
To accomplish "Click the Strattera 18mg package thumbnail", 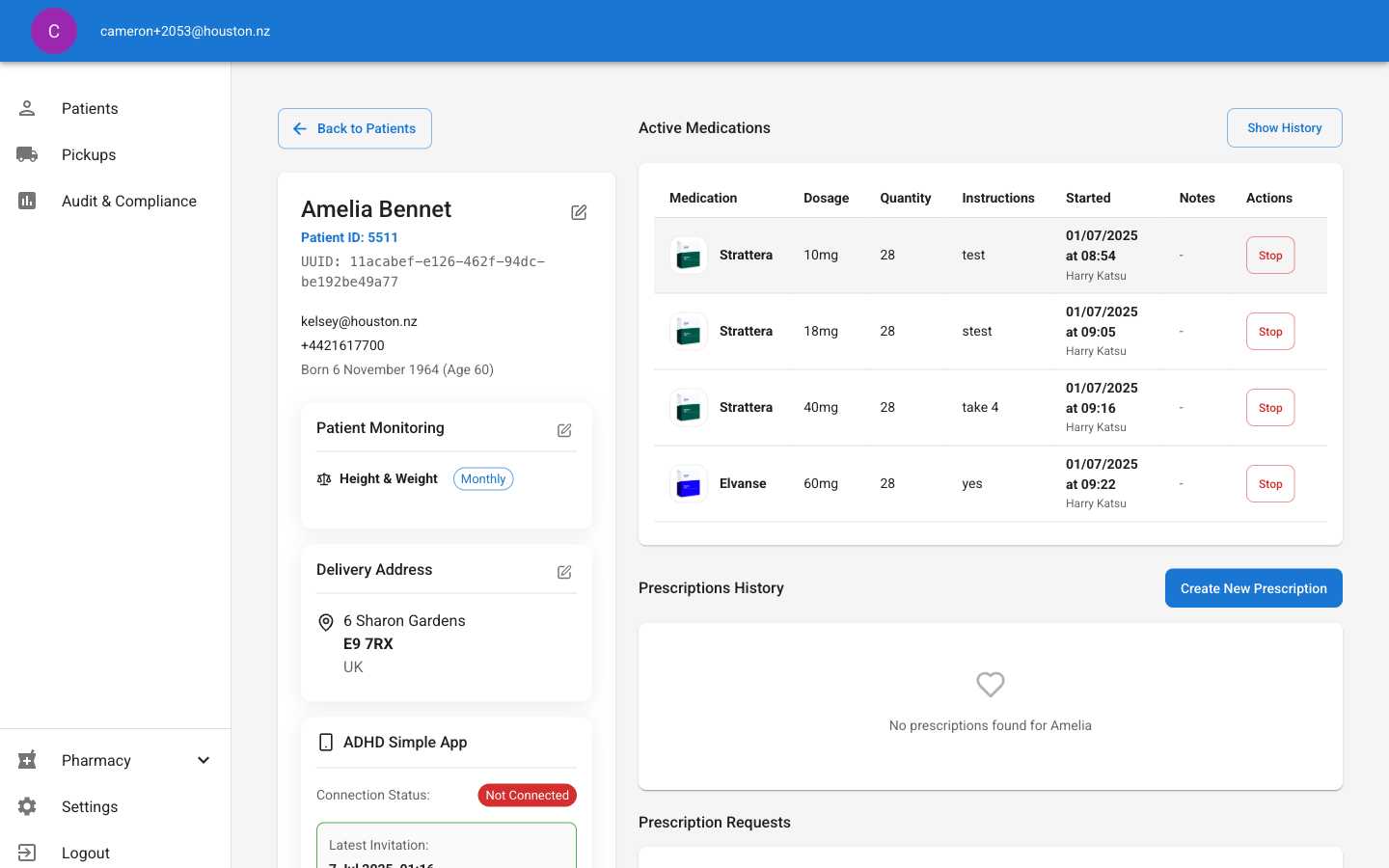I will pos(689,332).
